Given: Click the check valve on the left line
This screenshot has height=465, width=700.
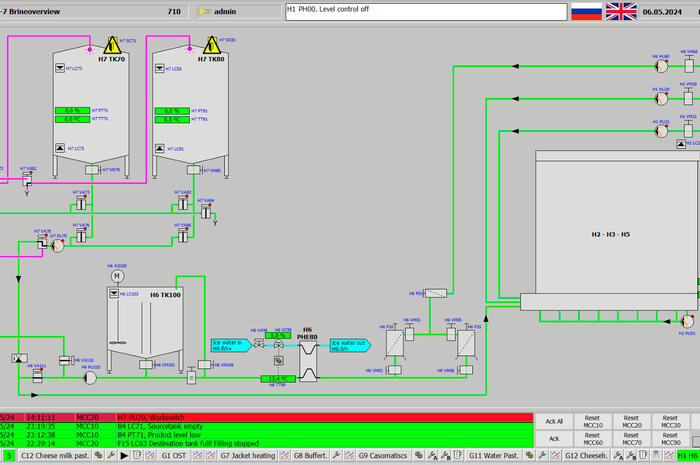Looking at the screenshot, I should point(19,358).
